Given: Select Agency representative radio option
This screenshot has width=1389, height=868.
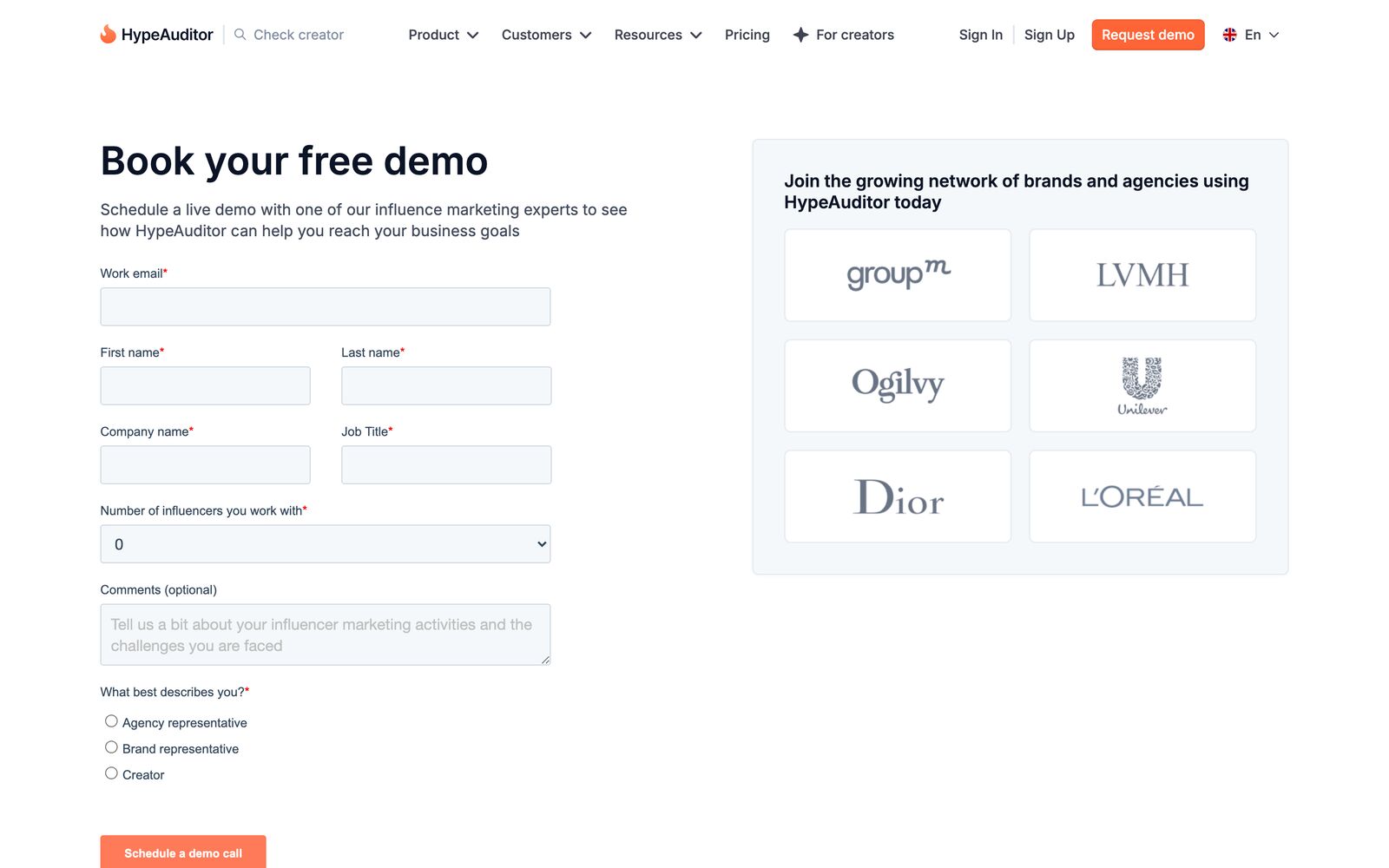Looking at the screenshot, I should pos(111,721).
